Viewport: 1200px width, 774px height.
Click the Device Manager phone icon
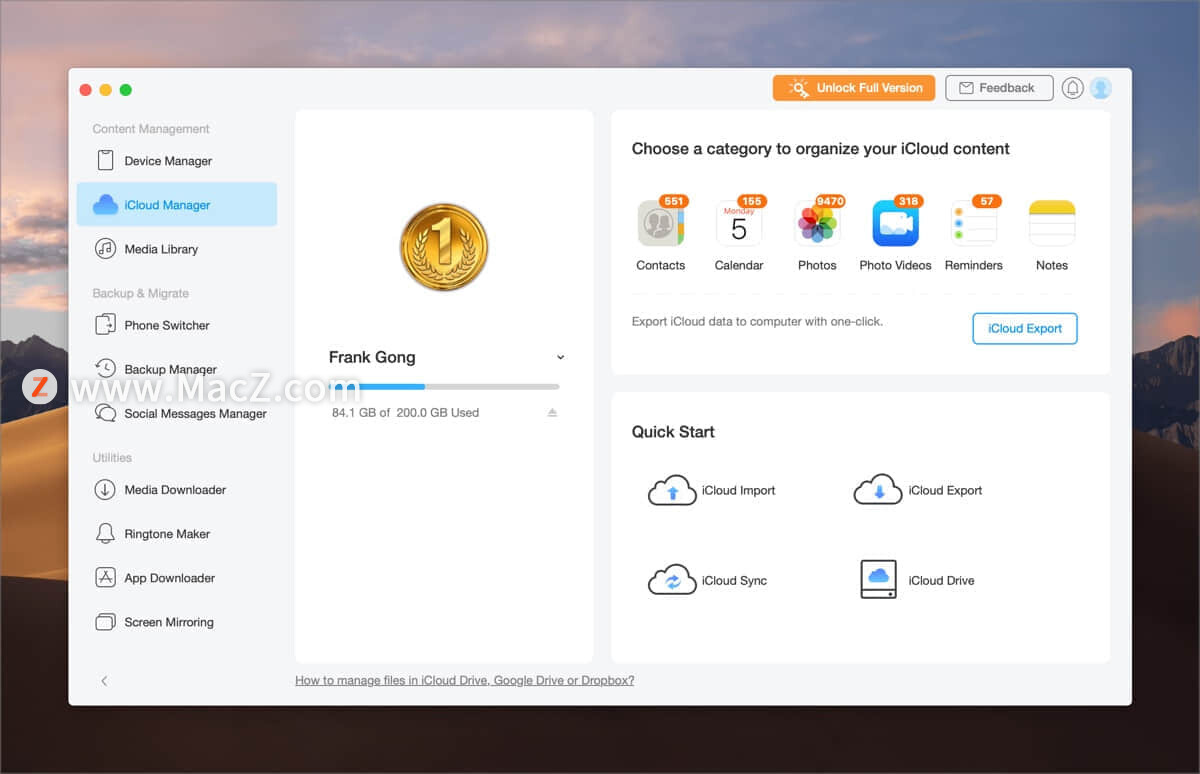click(105, 161)
